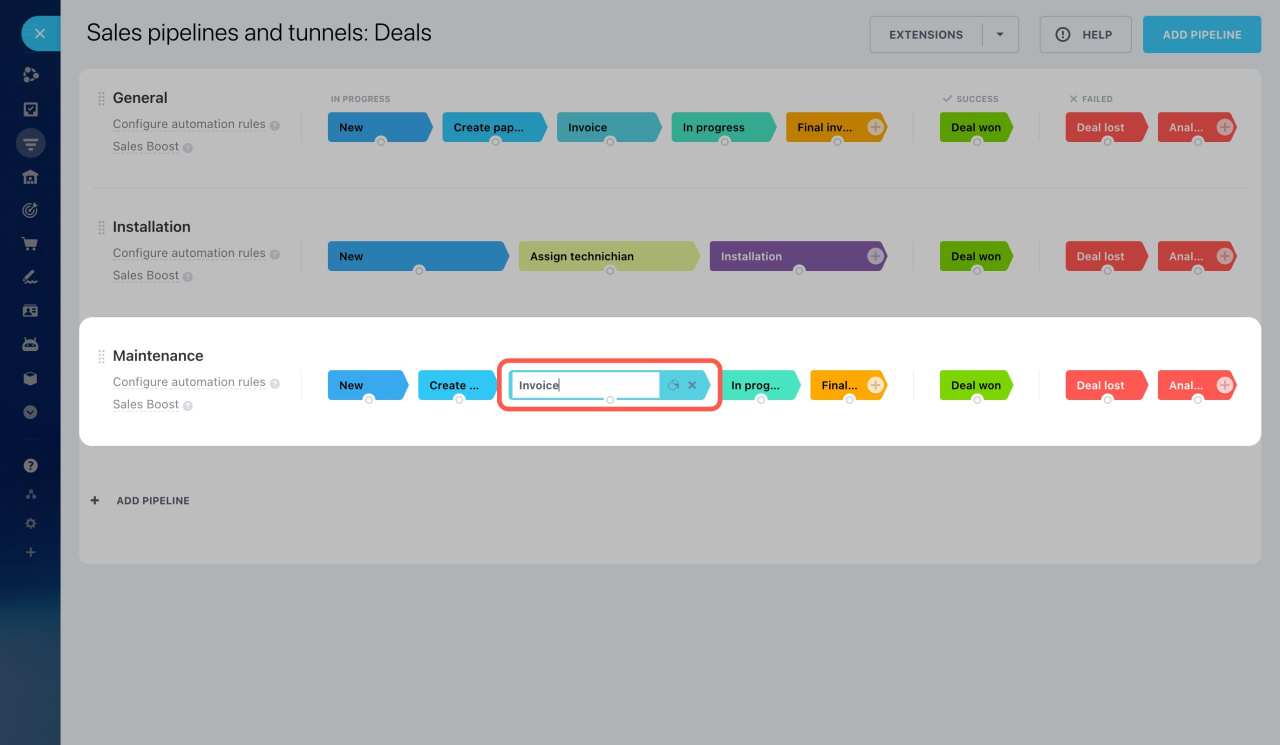The width and height of the screenshot is (1280, 745).
Task: Add stage after Installation stage plus icon
Action: pyautogui.click(x=875, y=256)
